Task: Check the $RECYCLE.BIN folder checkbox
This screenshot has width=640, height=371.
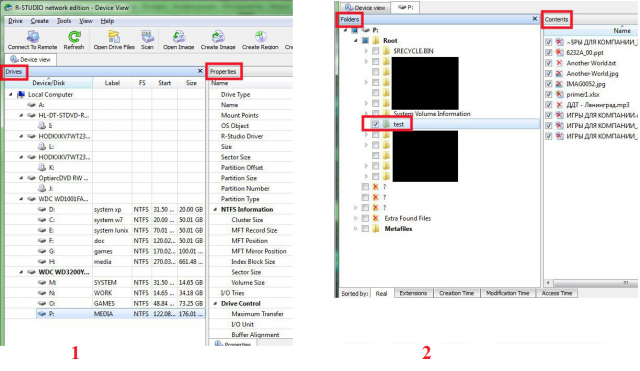Action: pyautogui.click(x=376, y=51)
